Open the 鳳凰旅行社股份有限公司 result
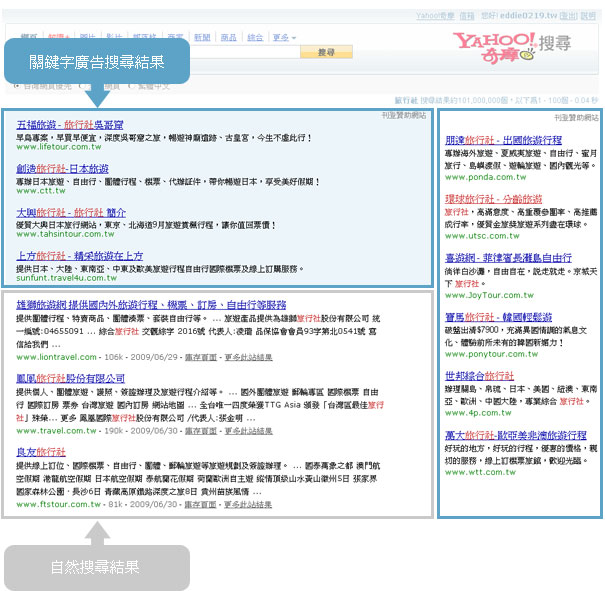Image resolution: width=605 pixels, height=591 pixels. pos(71,378)
